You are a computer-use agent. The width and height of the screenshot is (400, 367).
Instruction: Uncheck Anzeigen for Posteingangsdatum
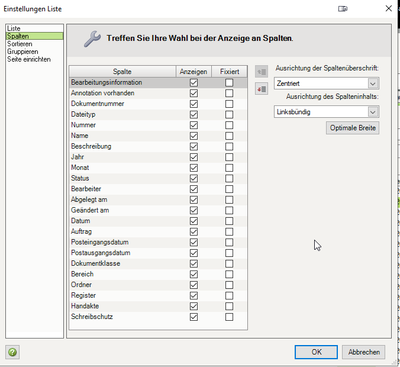194,243
